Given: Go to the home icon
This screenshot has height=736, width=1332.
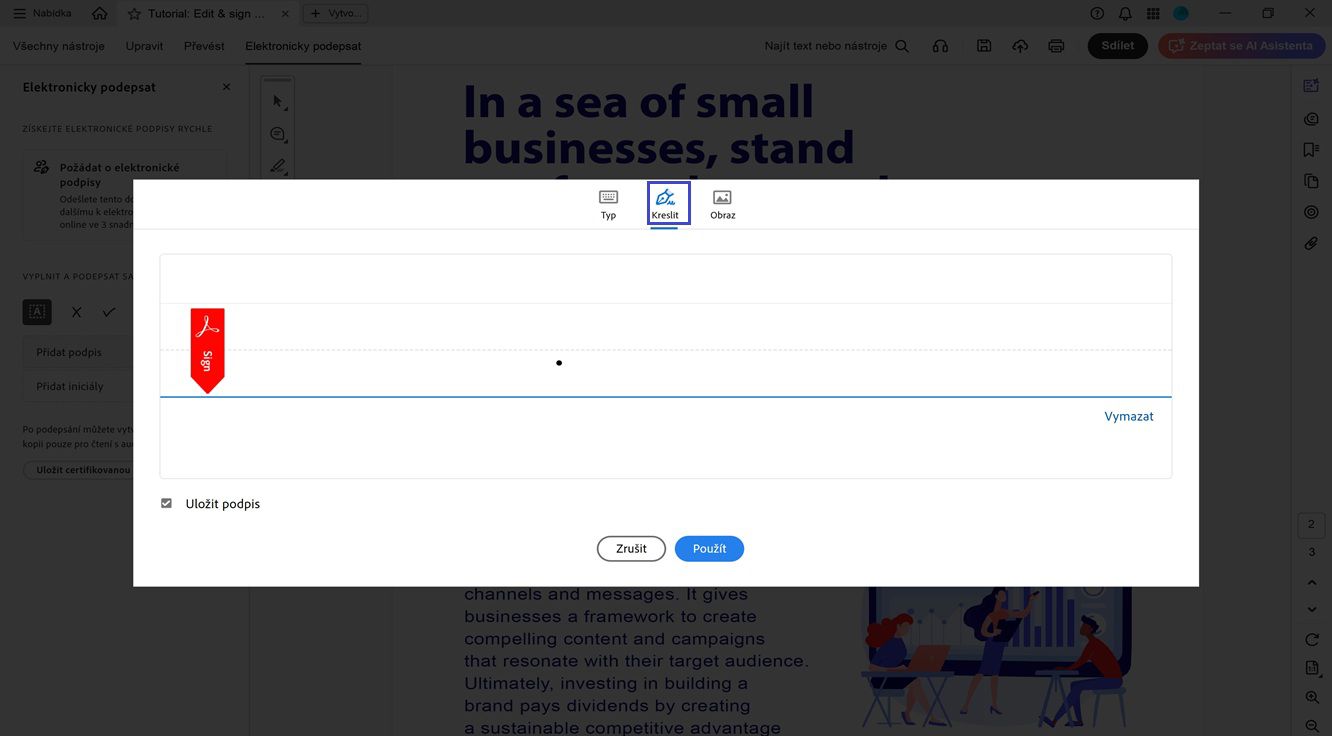Looking at the screenshot, I should pos(99,14).
